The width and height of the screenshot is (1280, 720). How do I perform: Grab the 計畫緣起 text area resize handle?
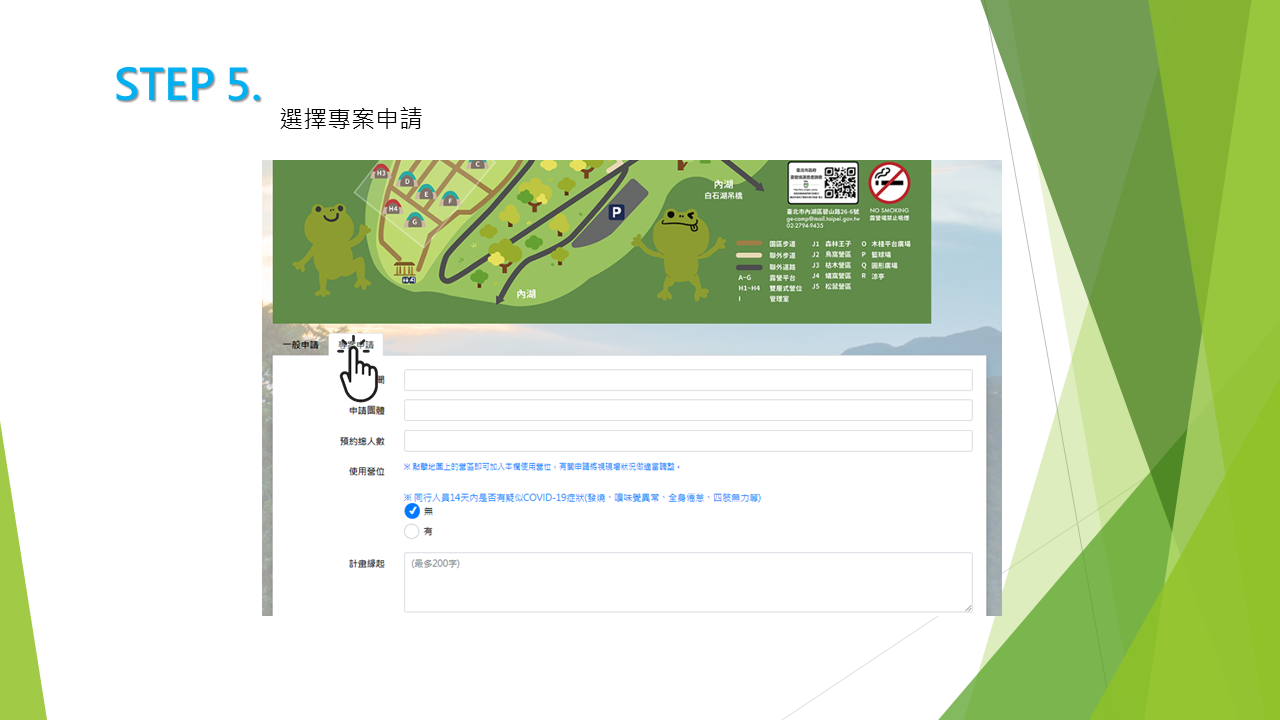967,606
